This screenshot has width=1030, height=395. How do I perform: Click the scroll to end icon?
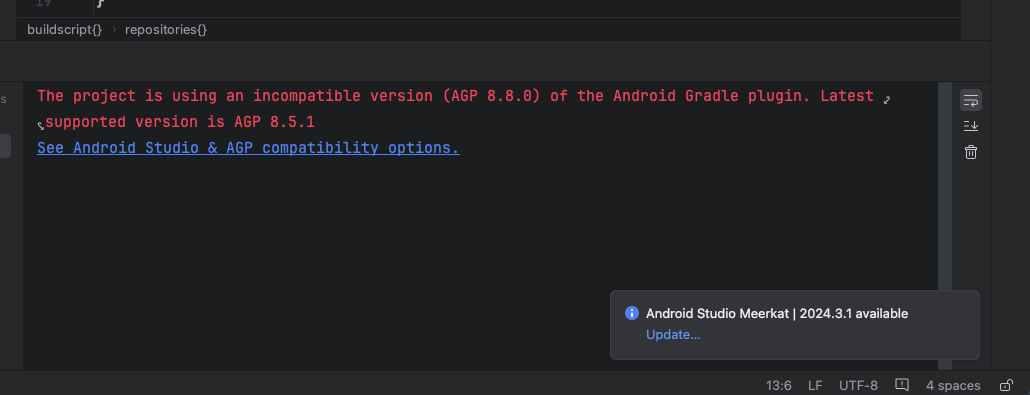coord(970,126)
